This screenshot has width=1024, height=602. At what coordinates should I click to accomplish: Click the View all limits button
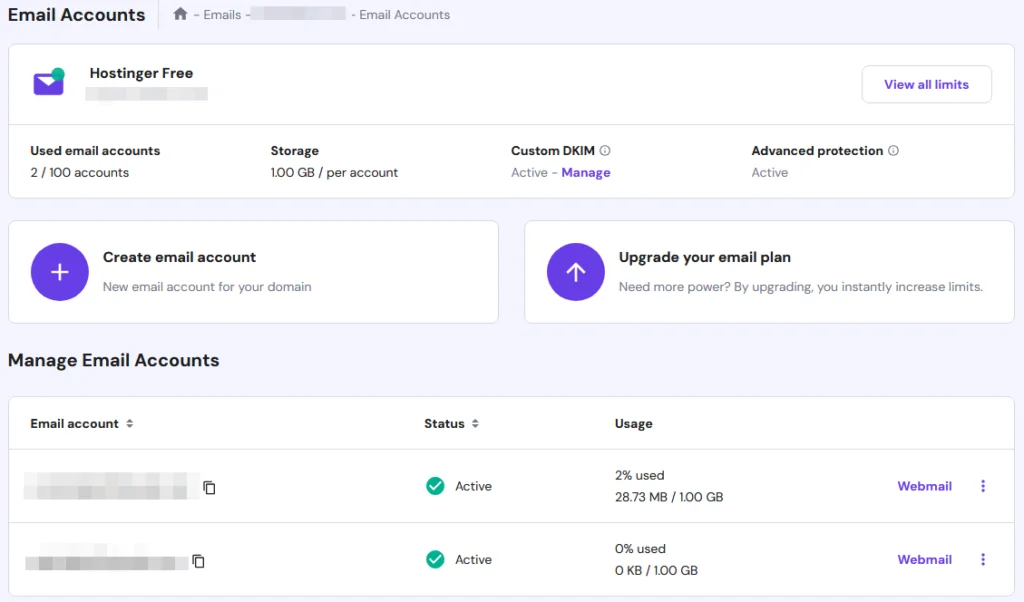click(926, 84)
